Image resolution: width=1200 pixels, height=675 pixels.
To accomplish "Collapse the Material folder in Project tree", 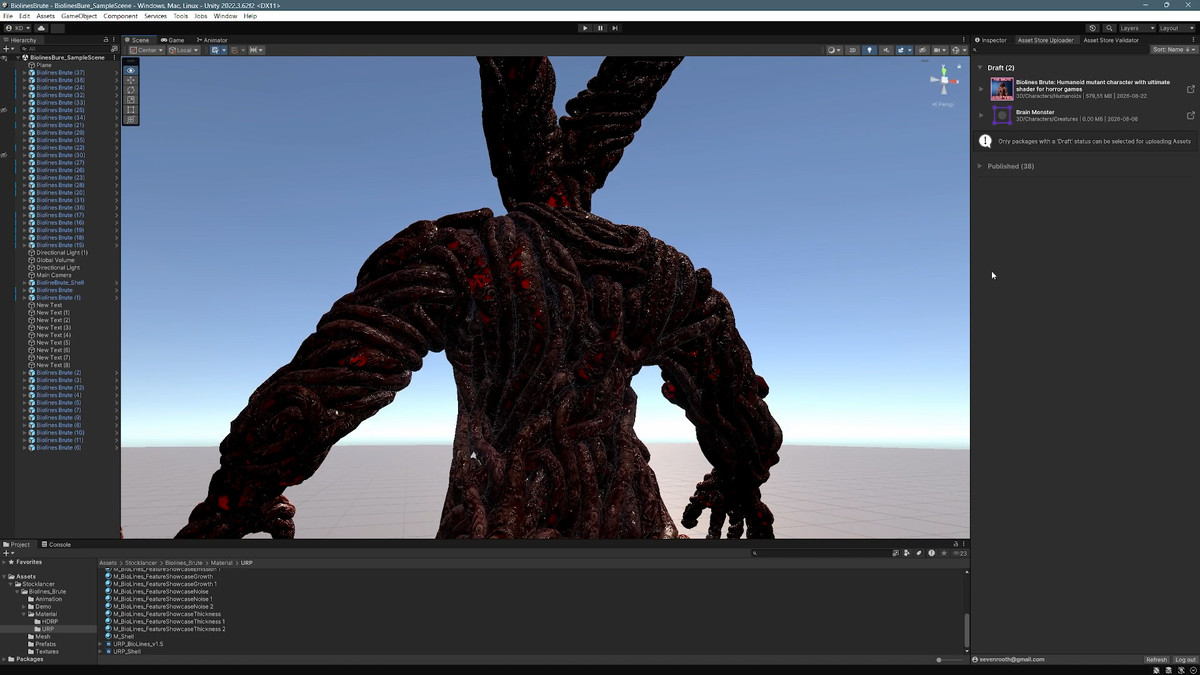I will (24, 614).
